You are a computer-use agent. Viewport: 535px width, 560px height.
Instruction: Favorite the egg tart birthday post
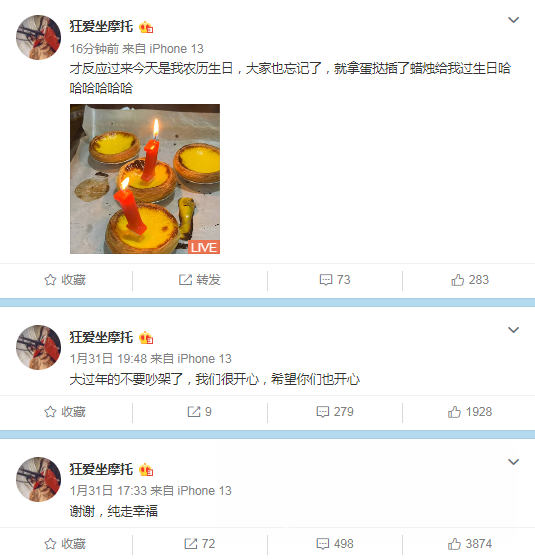pos(65,280)
